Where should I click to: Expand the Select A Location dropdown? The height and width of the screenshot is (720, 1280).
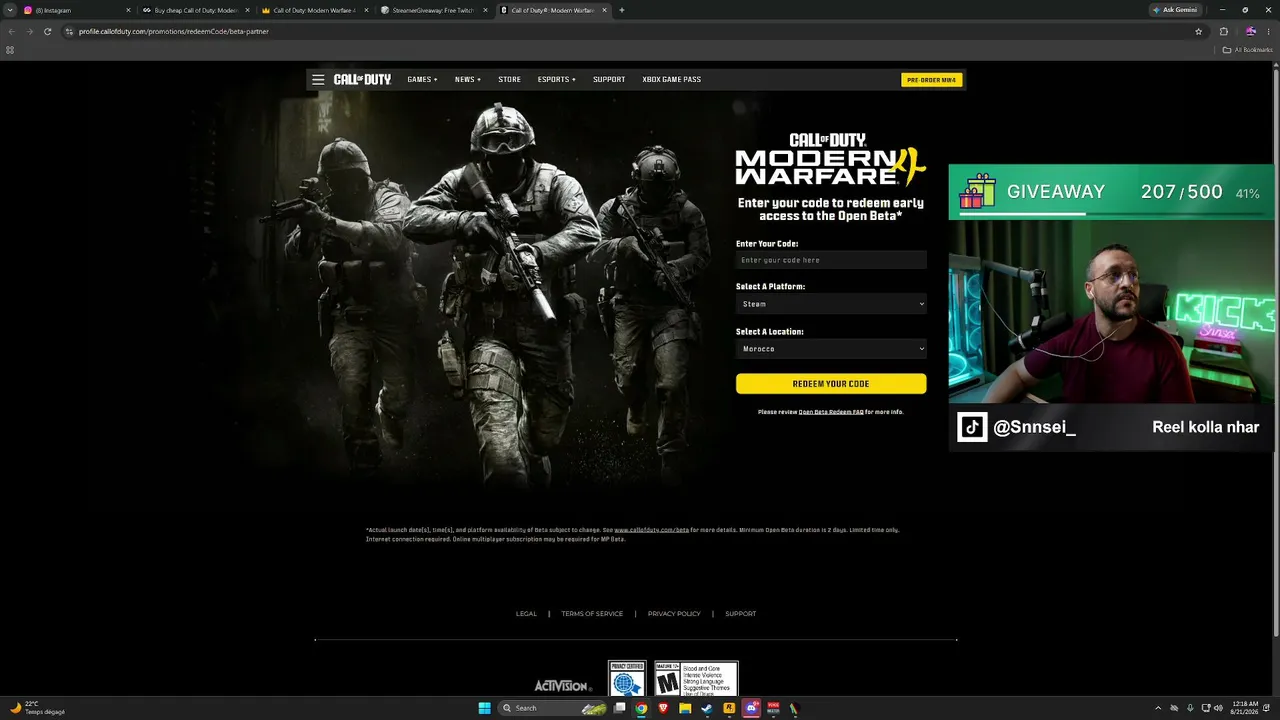click(x=831, y=349)
